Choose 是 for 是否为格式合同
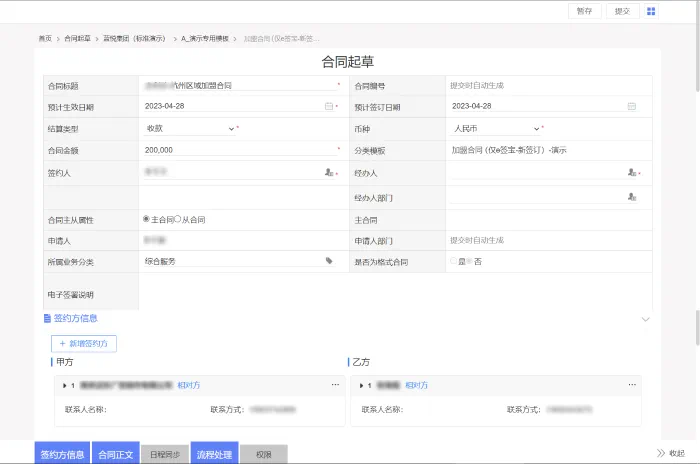700x464 pixels. (x=453, y=261)
